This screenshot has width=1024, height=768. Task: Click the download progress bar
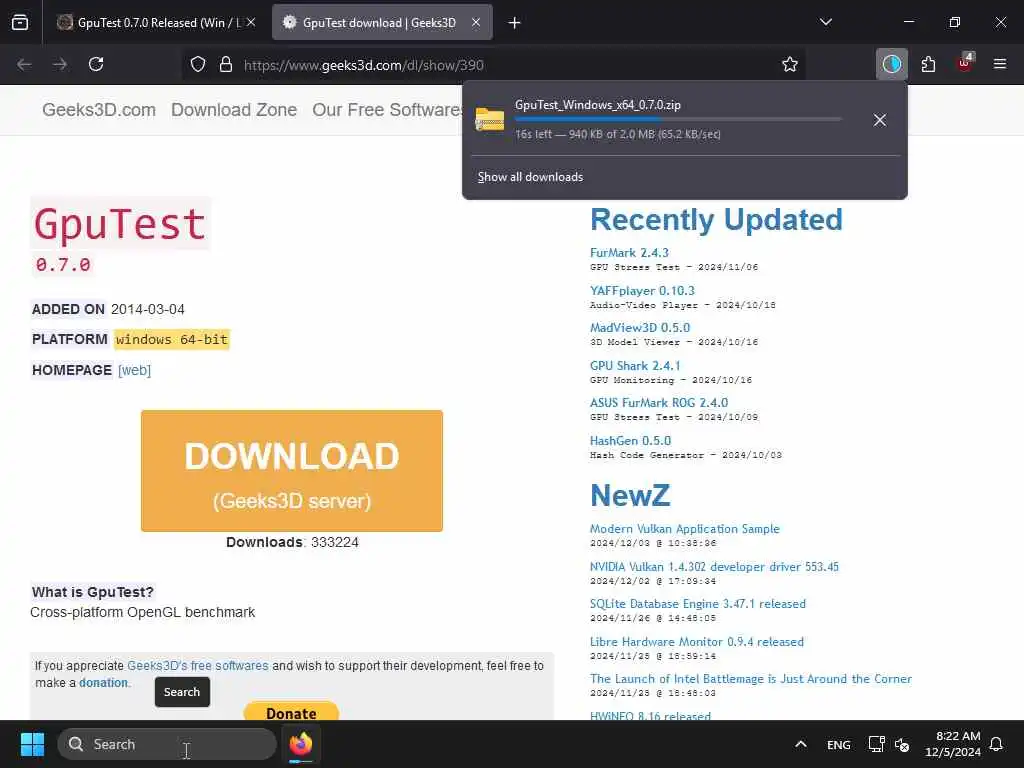pos(678,120)
